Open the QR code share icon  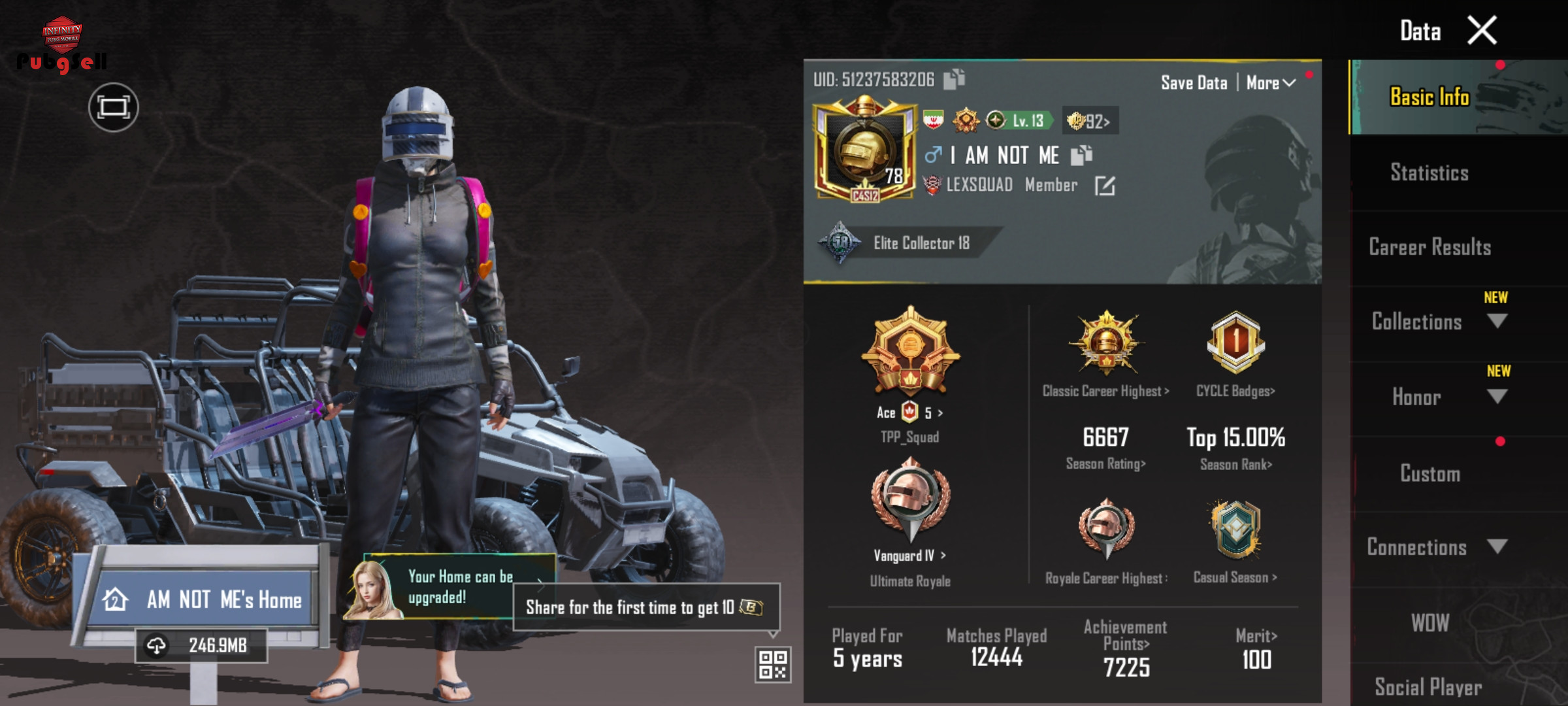773,664
